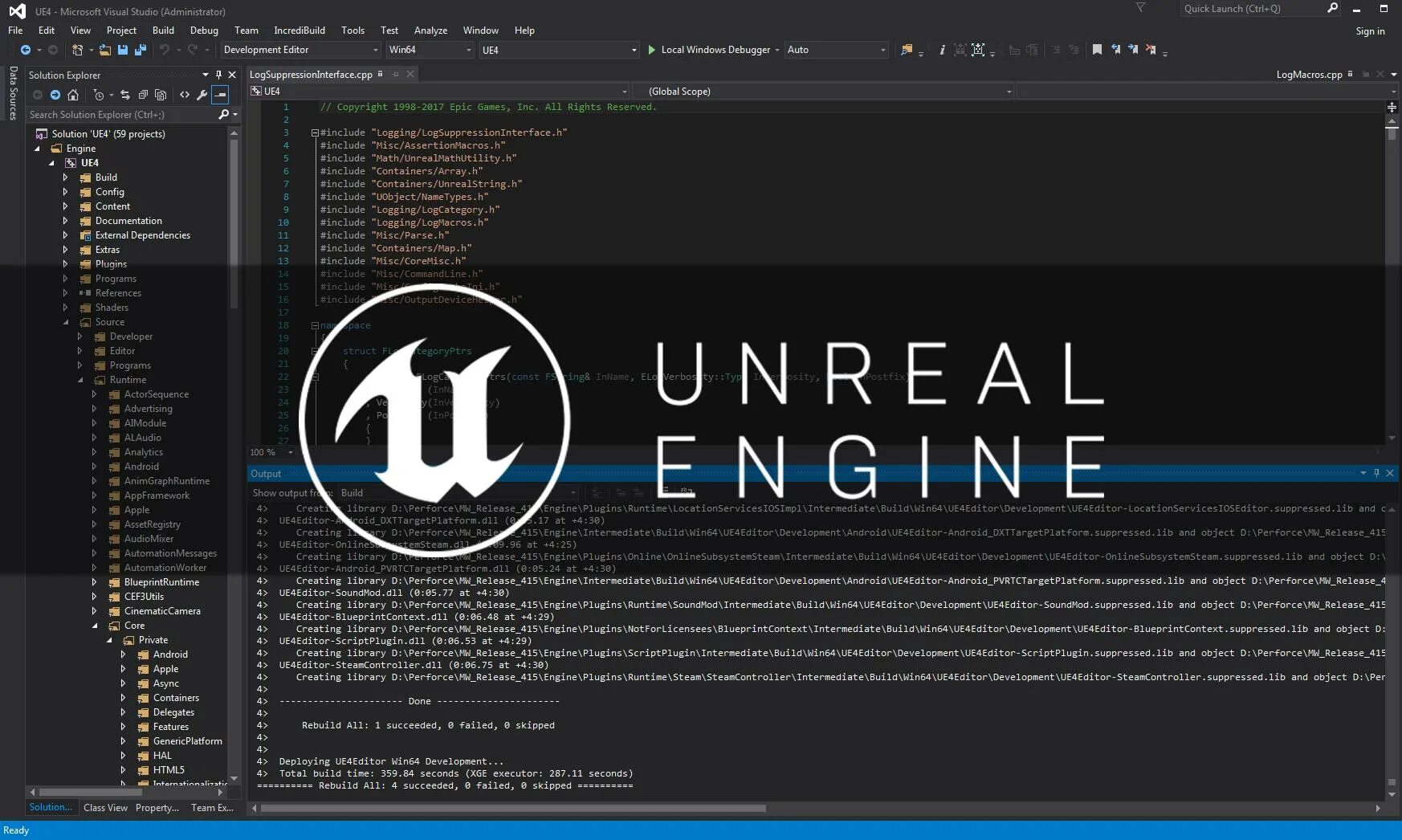The height and width of the screenshot is (840, 1402).
Task: Open the Data Sources side tab
Action: (13, 93)
